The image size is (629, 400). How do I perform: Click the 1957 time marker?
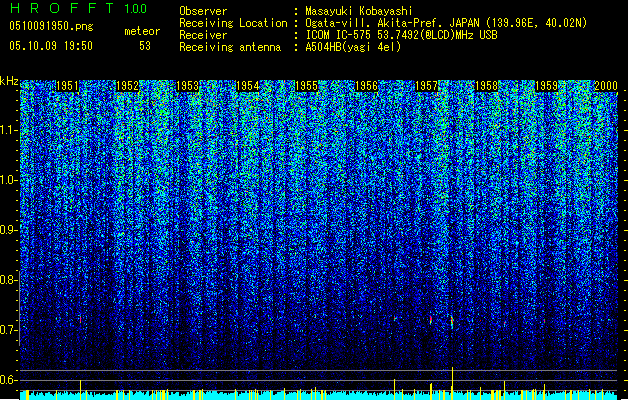pyautogui.click(x=426, y=86)
